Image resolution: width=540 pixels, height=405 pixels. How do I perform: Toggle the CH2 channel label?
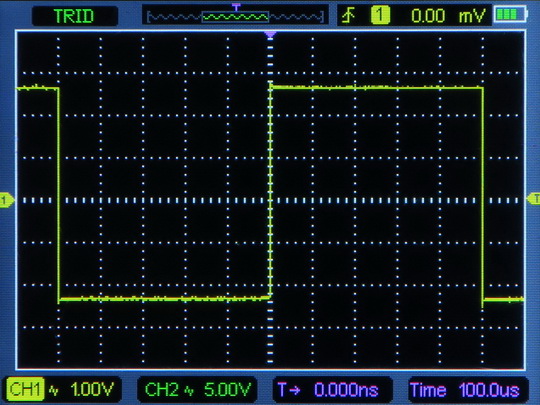[161, 390]
